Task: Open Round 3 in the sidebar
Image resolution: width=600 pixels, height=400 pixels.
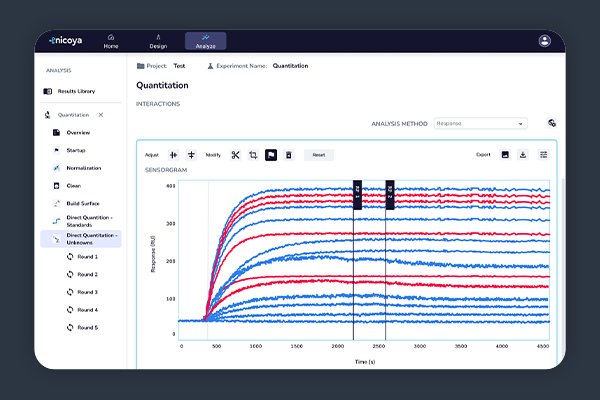Action: (88, 292)
